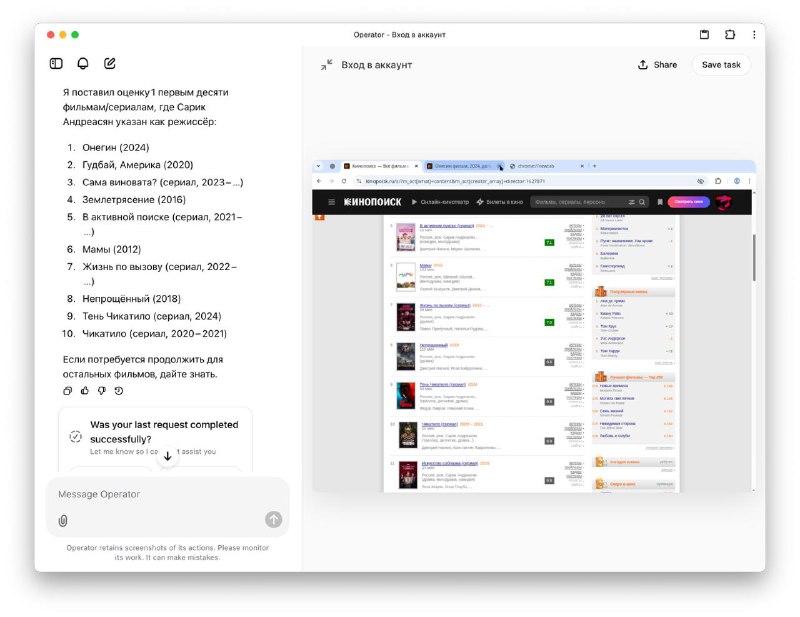
Task: Focus the Message Operator input field
Action: coord(167,494)
